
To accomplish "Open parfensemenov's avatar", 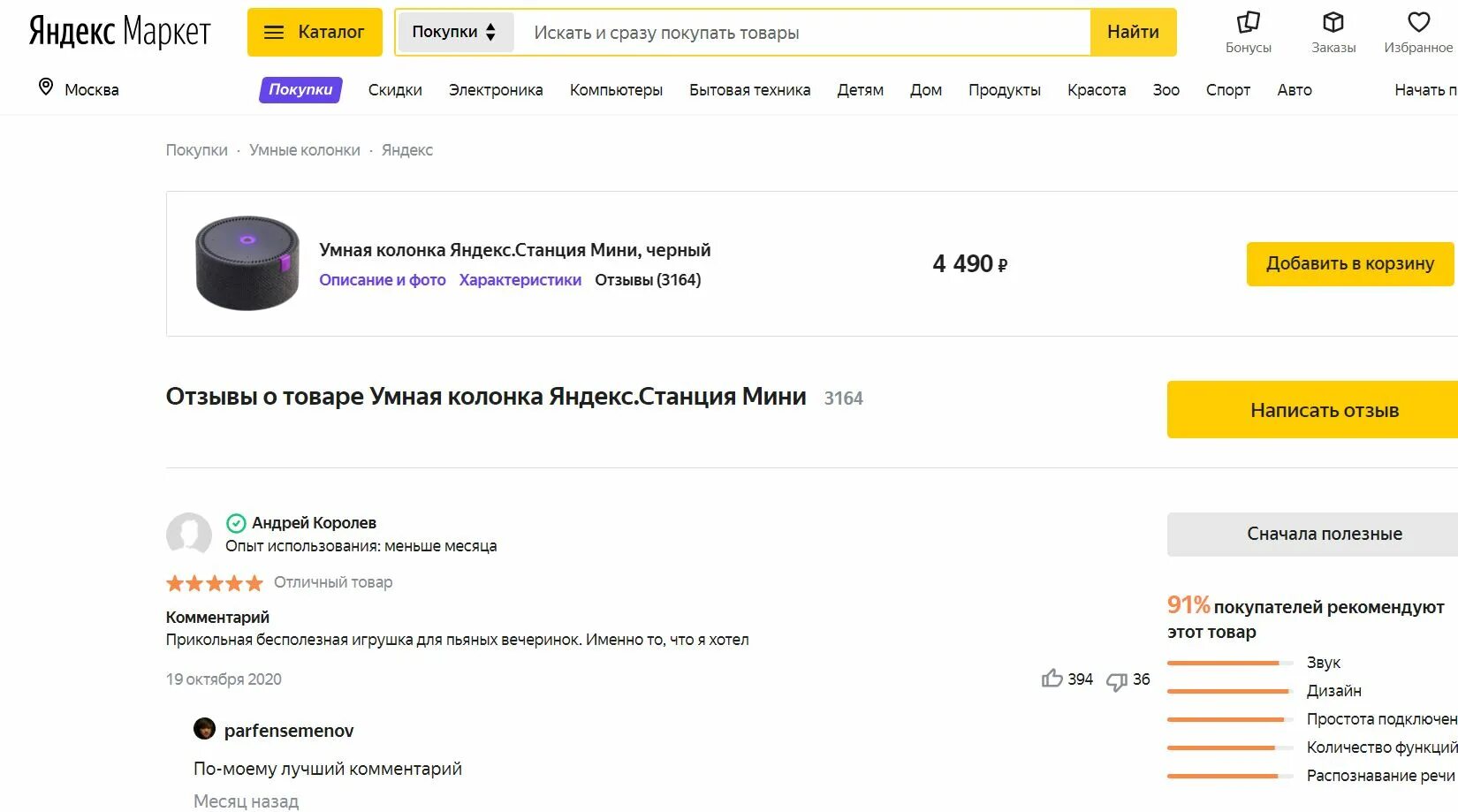I will click(x=204, y=729).
